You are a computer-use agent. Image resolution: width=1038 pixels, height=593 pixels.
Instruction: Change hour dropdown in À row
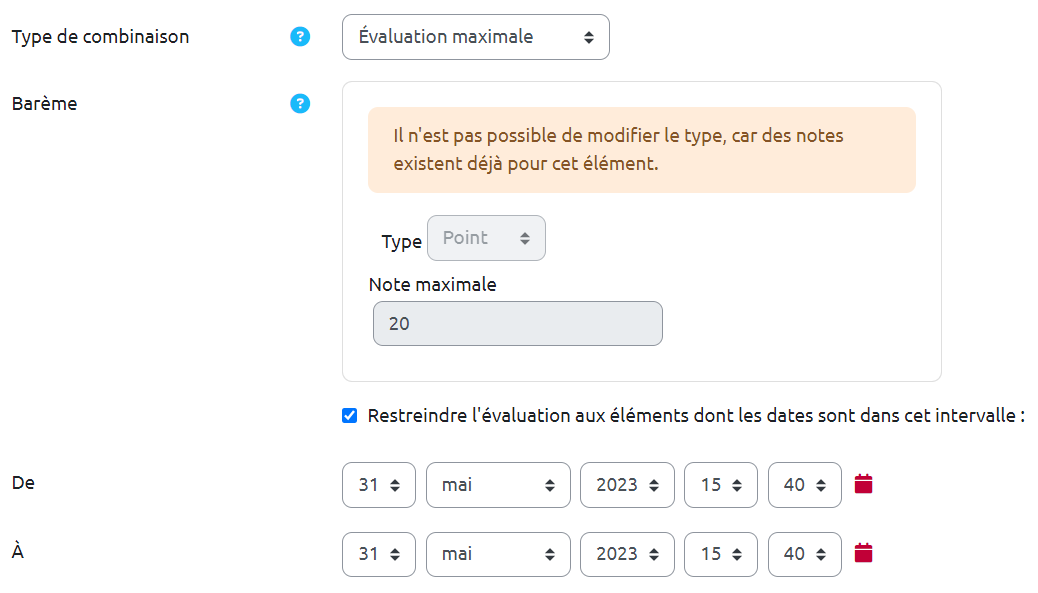pos(721,553)
